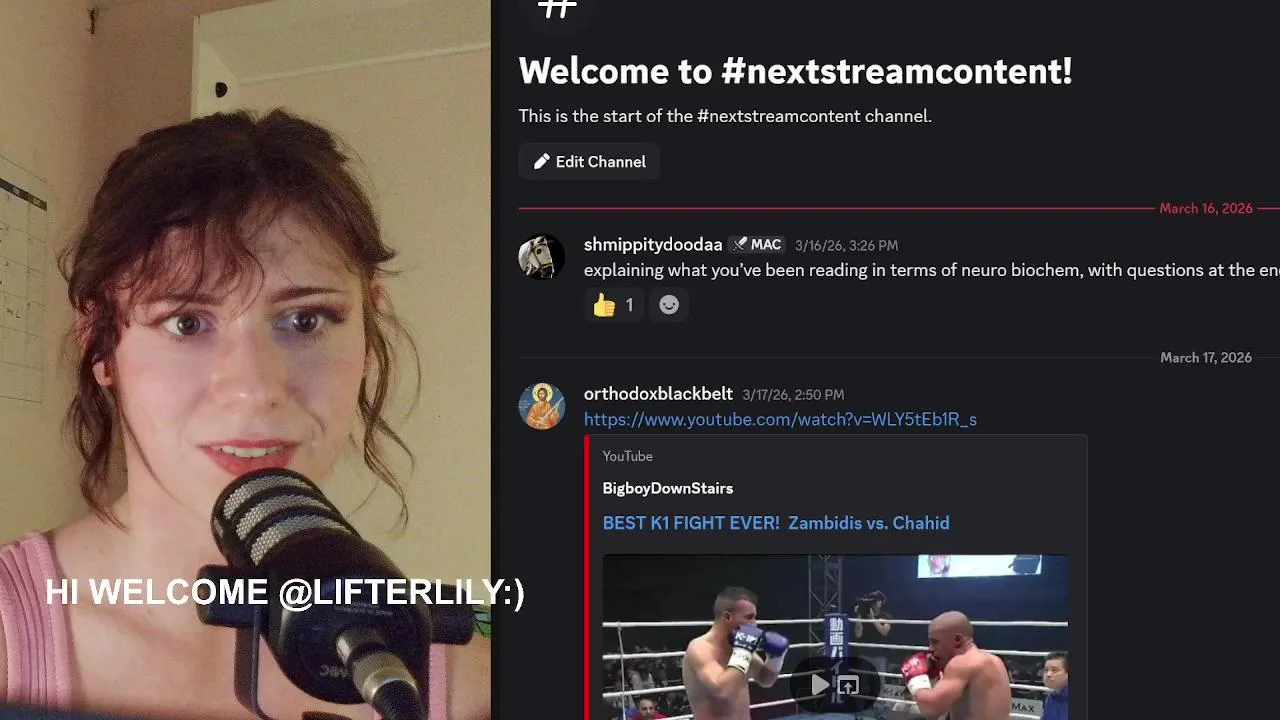The width and height of the screenshot is (1280, 720).
Task: Open BEST K1 FIGHT EVER video title
Action: (776, 523)
